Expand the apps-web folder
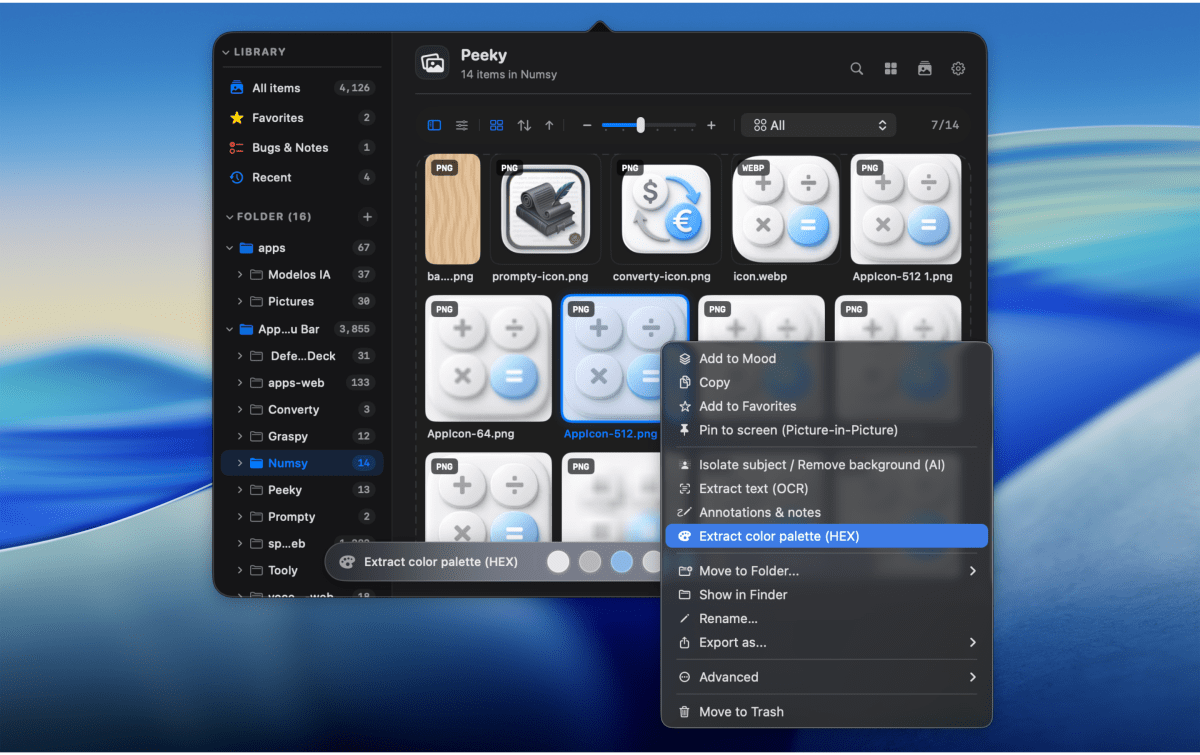The image size is (1200, 755). (240, 383)
